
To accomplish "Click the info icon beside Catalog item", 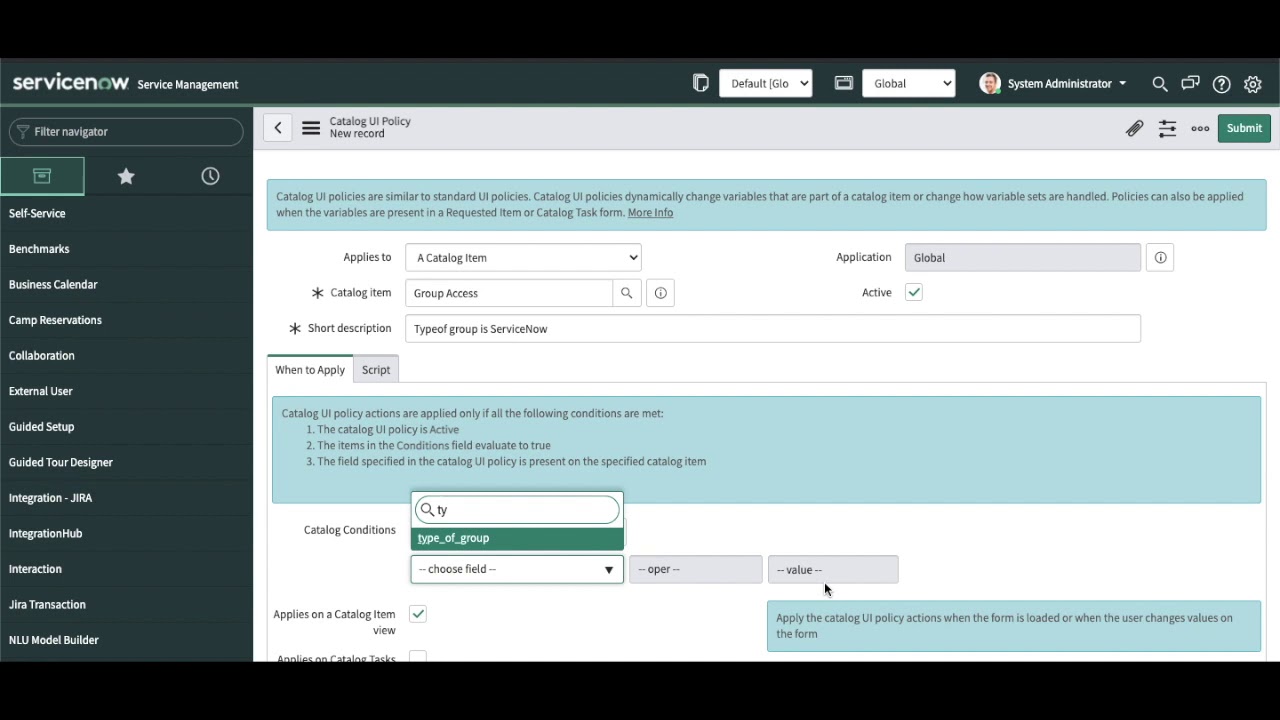I will click(661, 293).
